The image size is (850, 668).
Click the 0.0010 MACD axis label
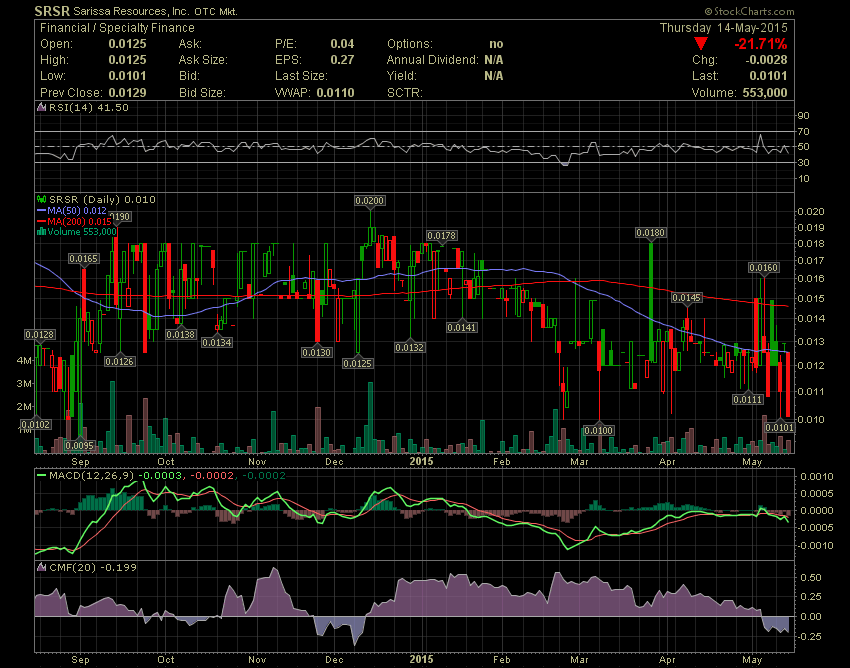click(x=816, y=477)
